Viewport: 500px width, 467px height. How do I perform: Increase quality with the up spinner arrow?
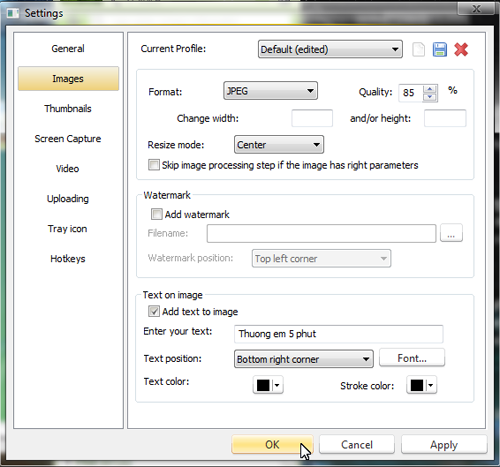(430, 89)
